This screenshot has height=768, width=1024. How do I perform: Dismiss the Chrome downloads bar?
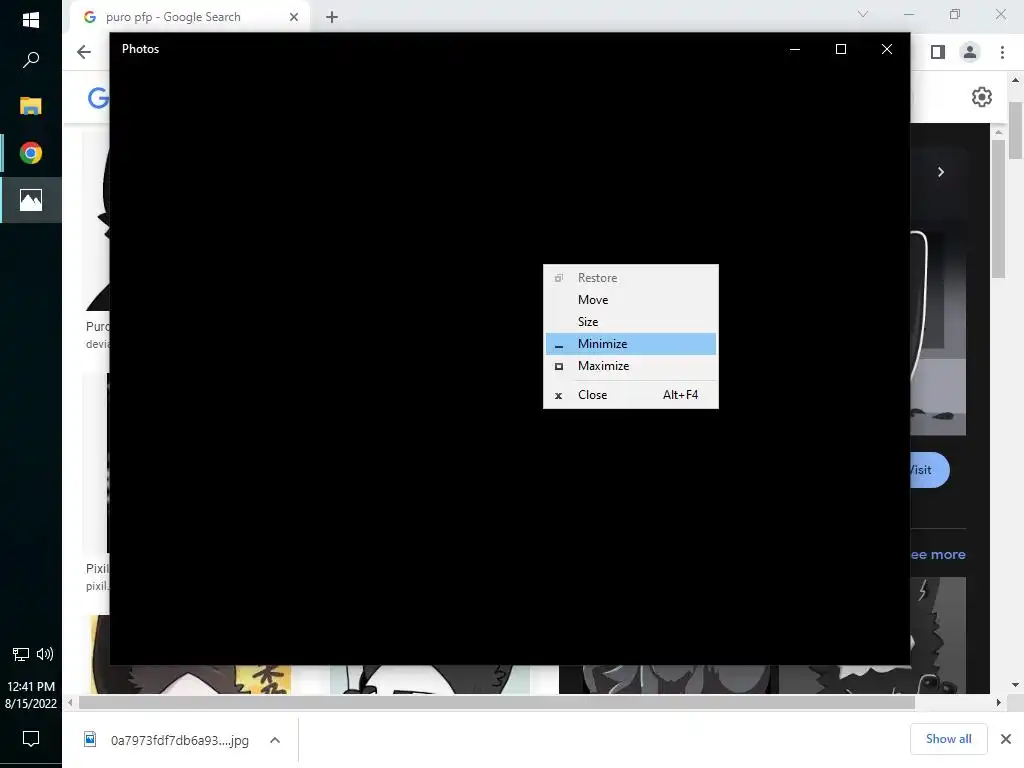coord(1006,739)
